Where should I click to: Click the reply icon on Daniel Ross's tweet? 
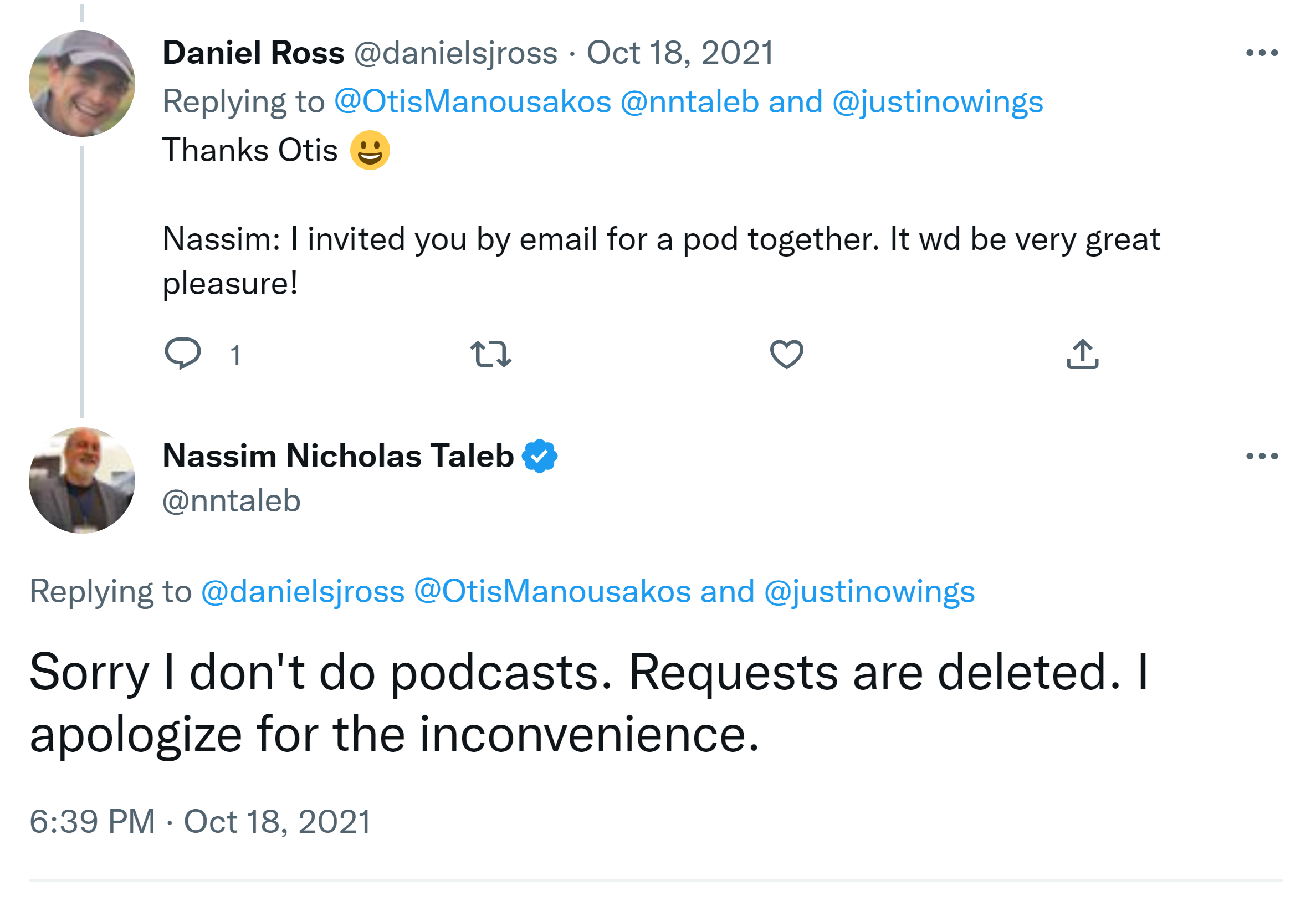pyautogui.click(x=182, y=354)
